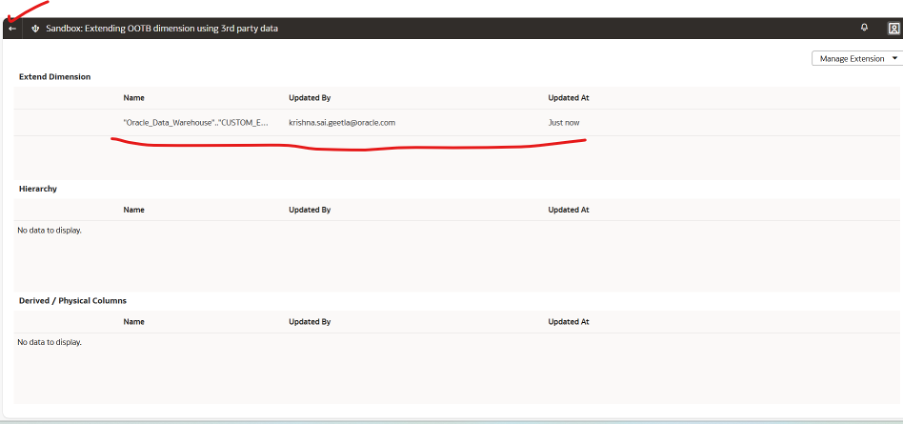Click Derived / Physical Columns heading

(x=73, y=301)
